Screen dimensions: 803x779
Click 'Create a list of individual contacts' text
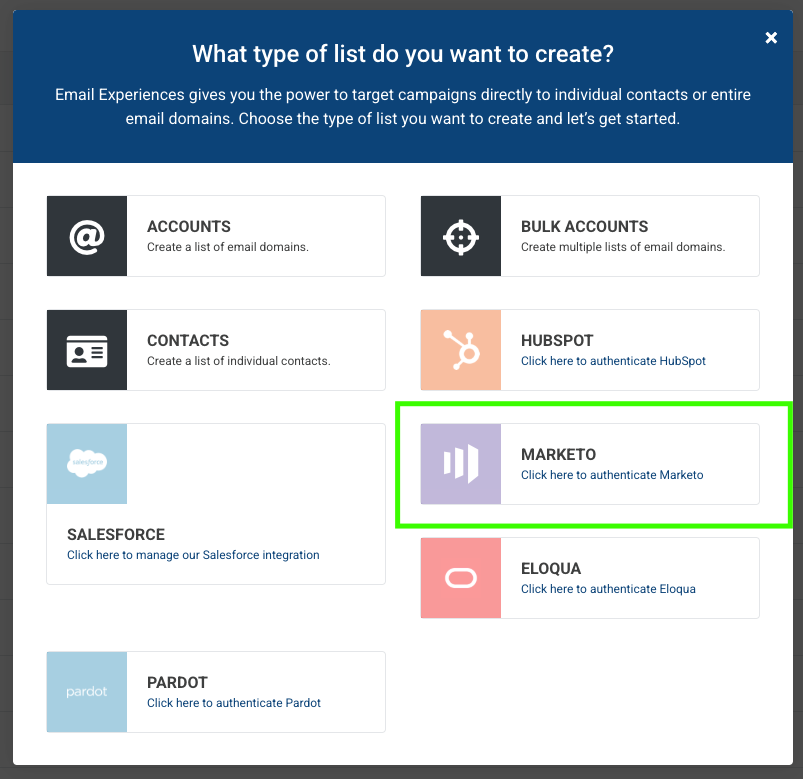[x=239, y=361]
